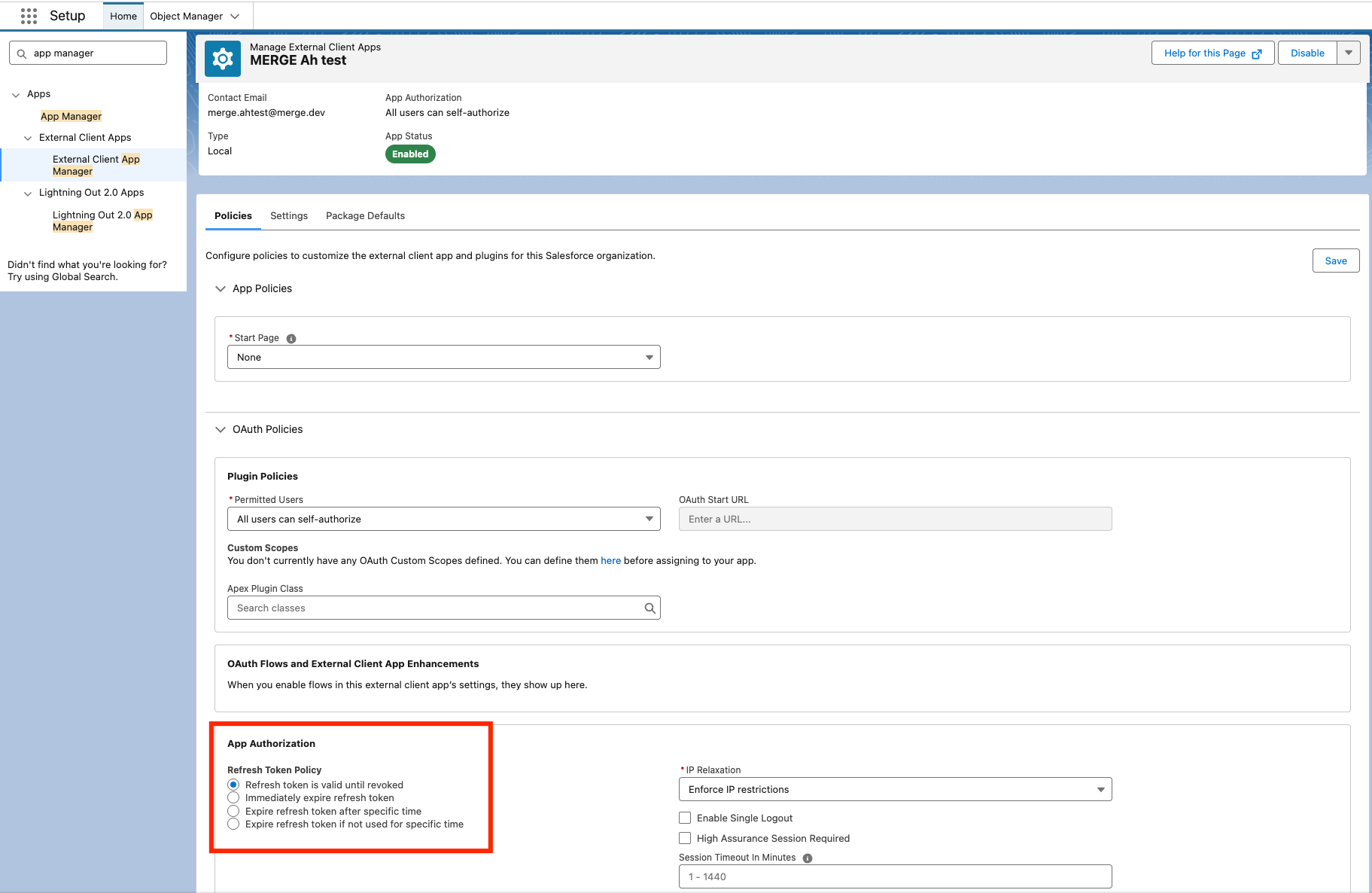Select Expire refresh token after specific time
Screen dimensions: 1372x893
coord(233,811)
